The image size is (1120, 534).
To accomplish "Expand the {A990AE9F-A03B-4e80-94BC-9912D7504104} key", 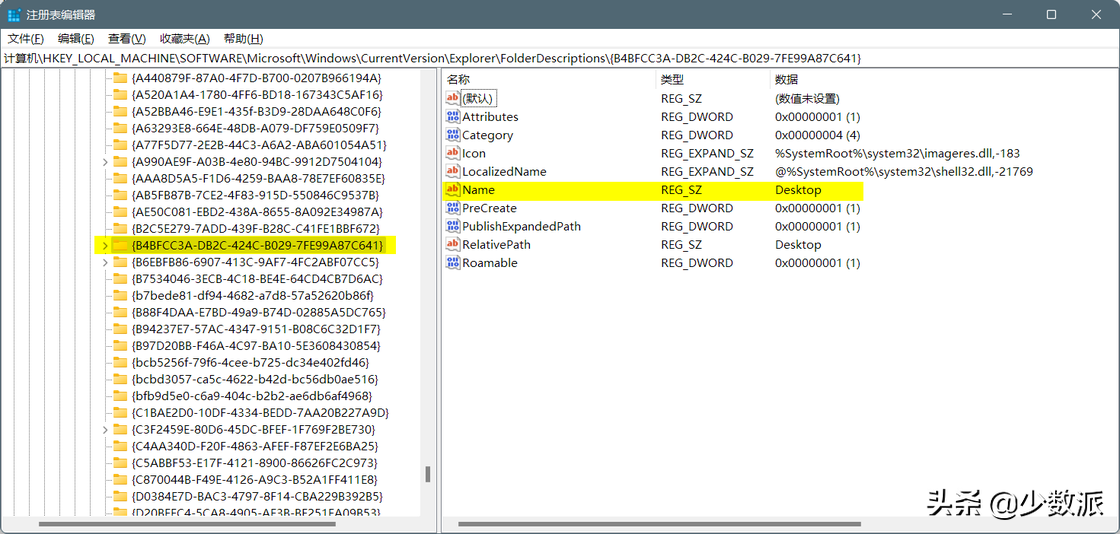I will coord(105,162).
